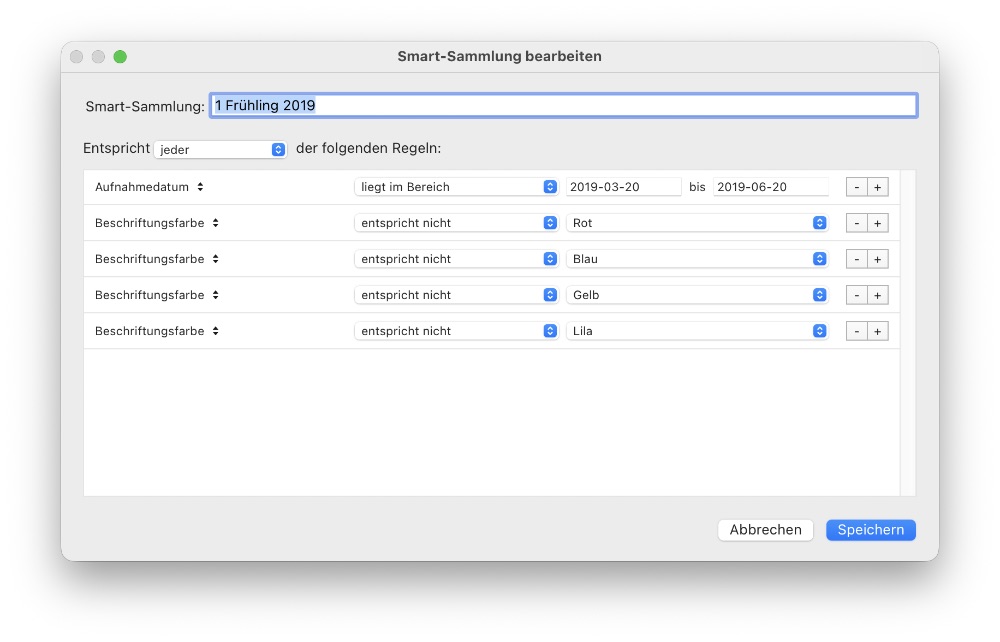
Task: Add a rule after the Blau row
Action: [x=877, y=259]
